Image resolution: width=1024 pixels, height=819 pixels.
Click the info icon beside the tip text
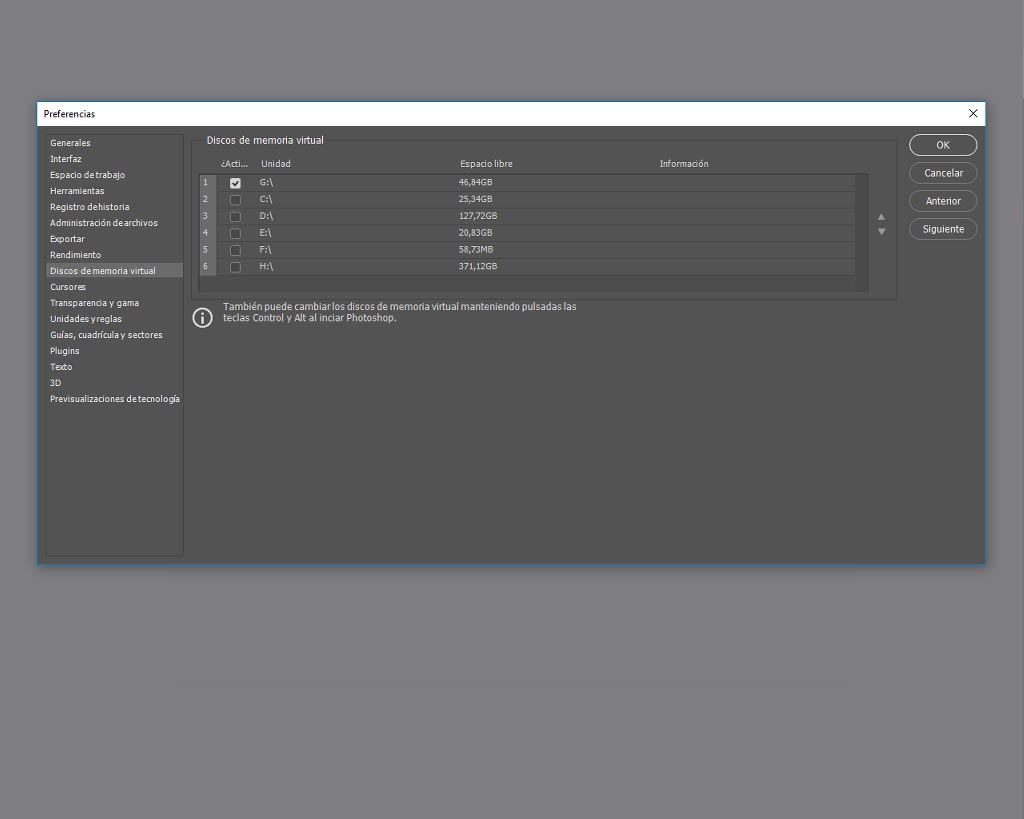pos(202,317)
